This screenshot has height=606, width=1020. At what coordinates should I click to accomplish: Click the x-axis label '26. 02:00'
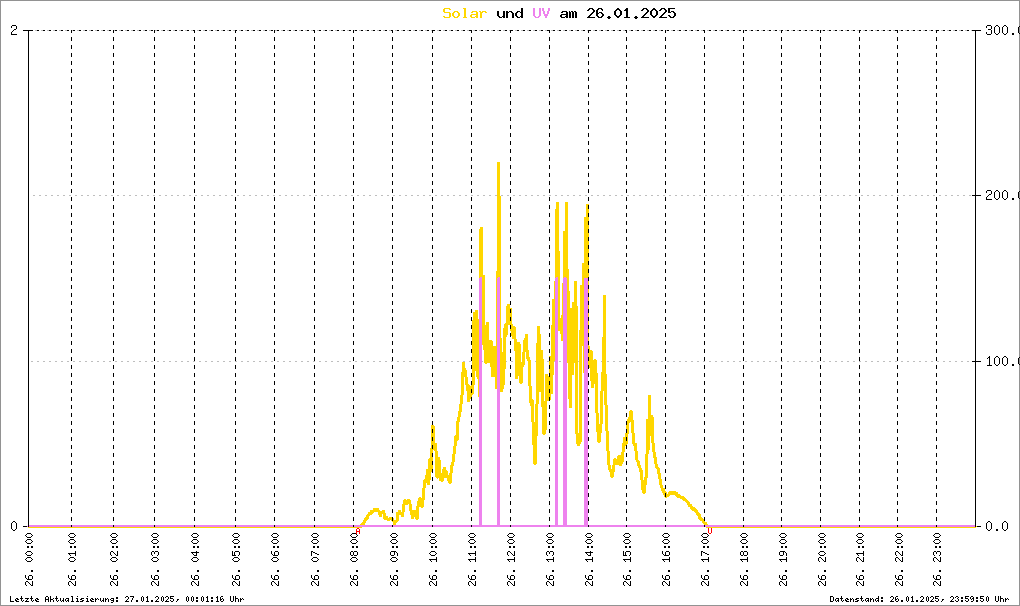pos(114,560)
